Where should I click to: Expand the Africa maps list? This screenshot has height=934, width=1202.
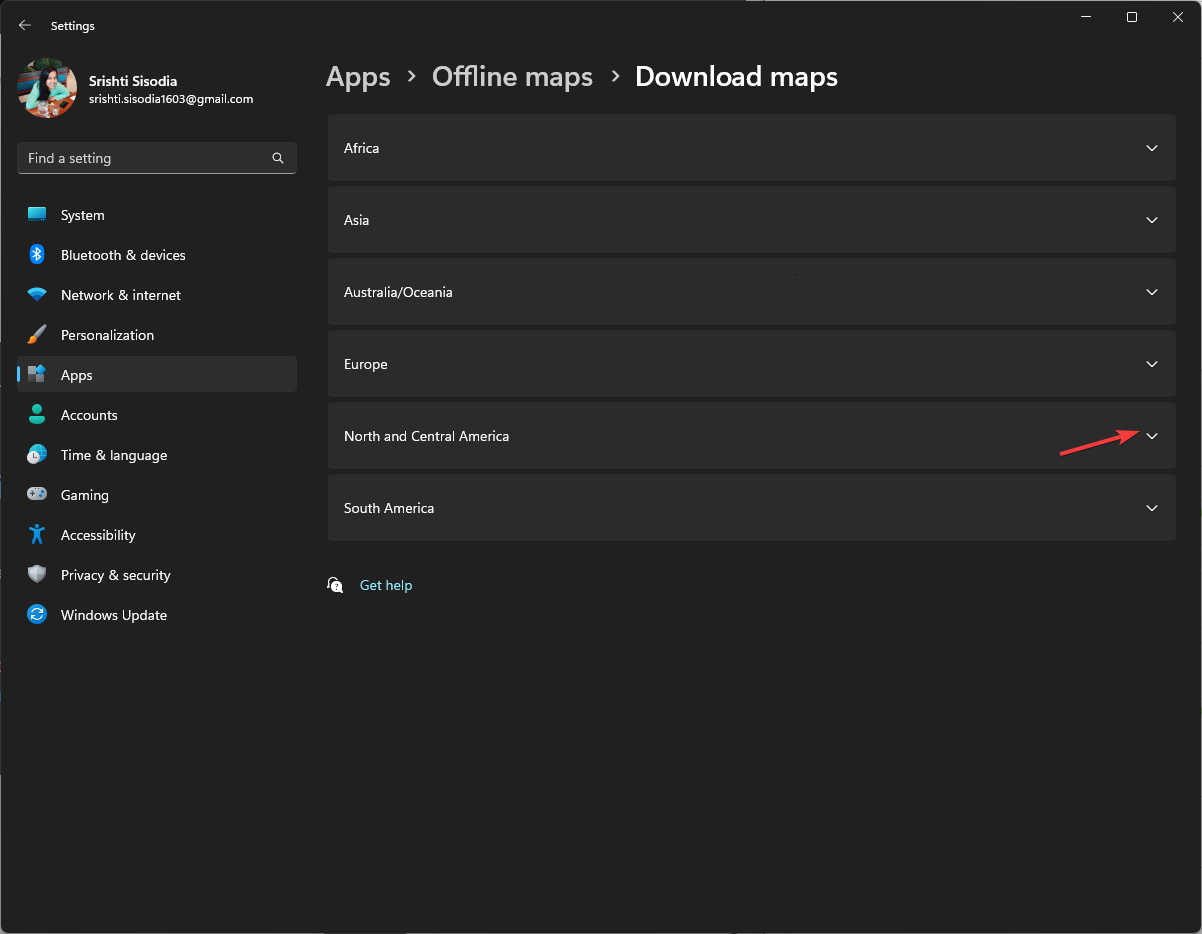(x=1151, y=148)
